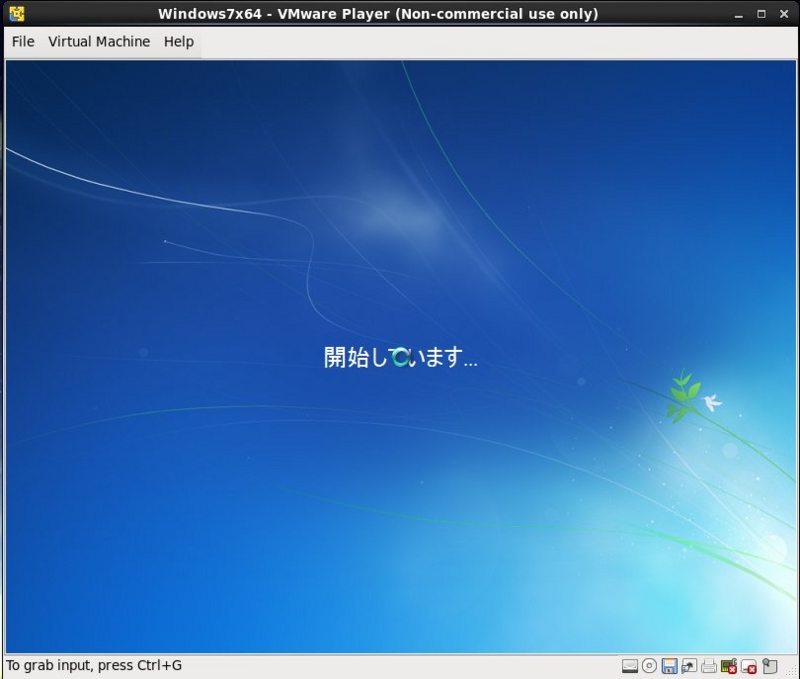800x679 pixels.
Task: Open the File menu
Action: point(22,42)
